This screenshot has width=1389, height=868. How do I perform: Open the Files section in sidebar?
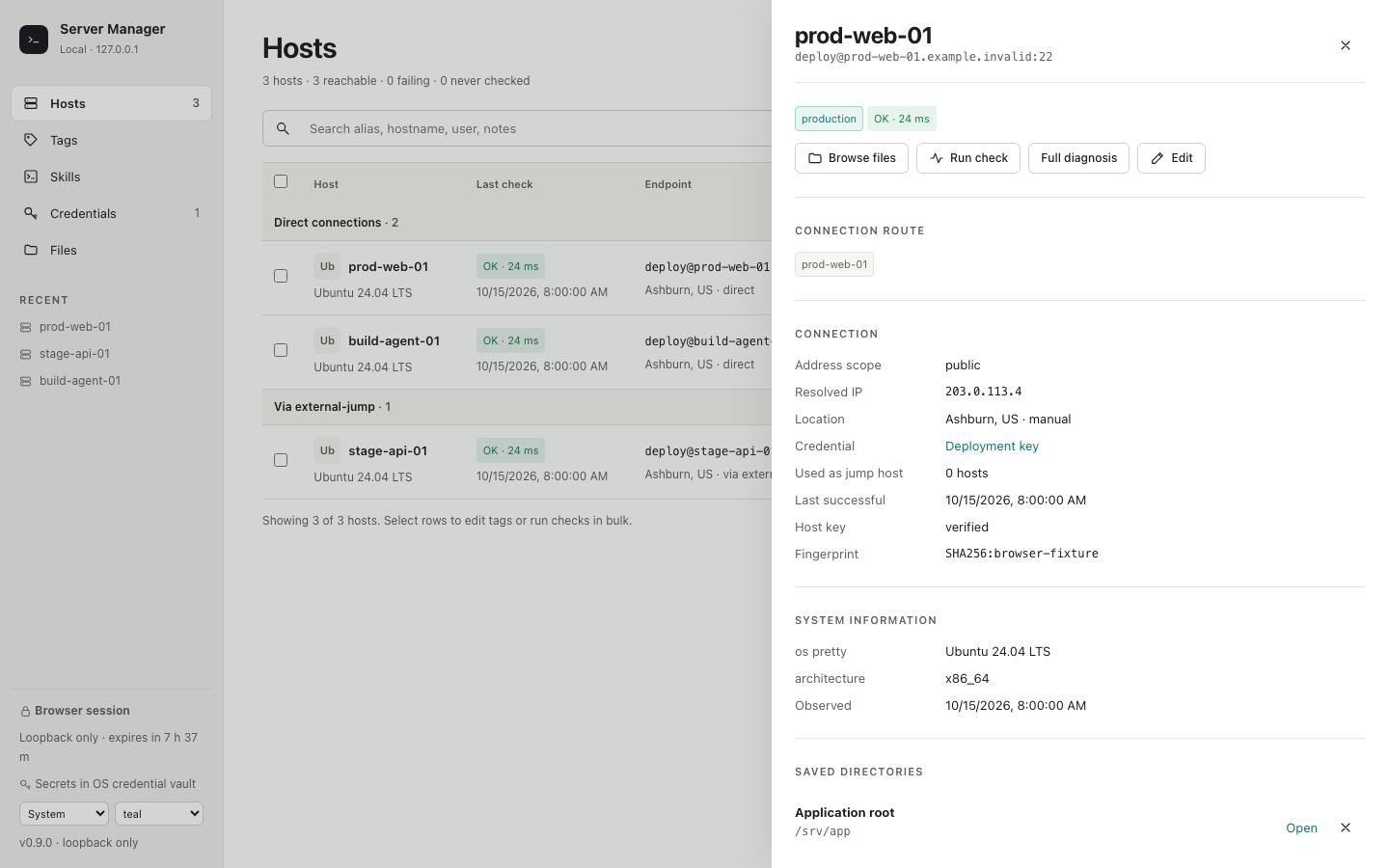[112, 250]
